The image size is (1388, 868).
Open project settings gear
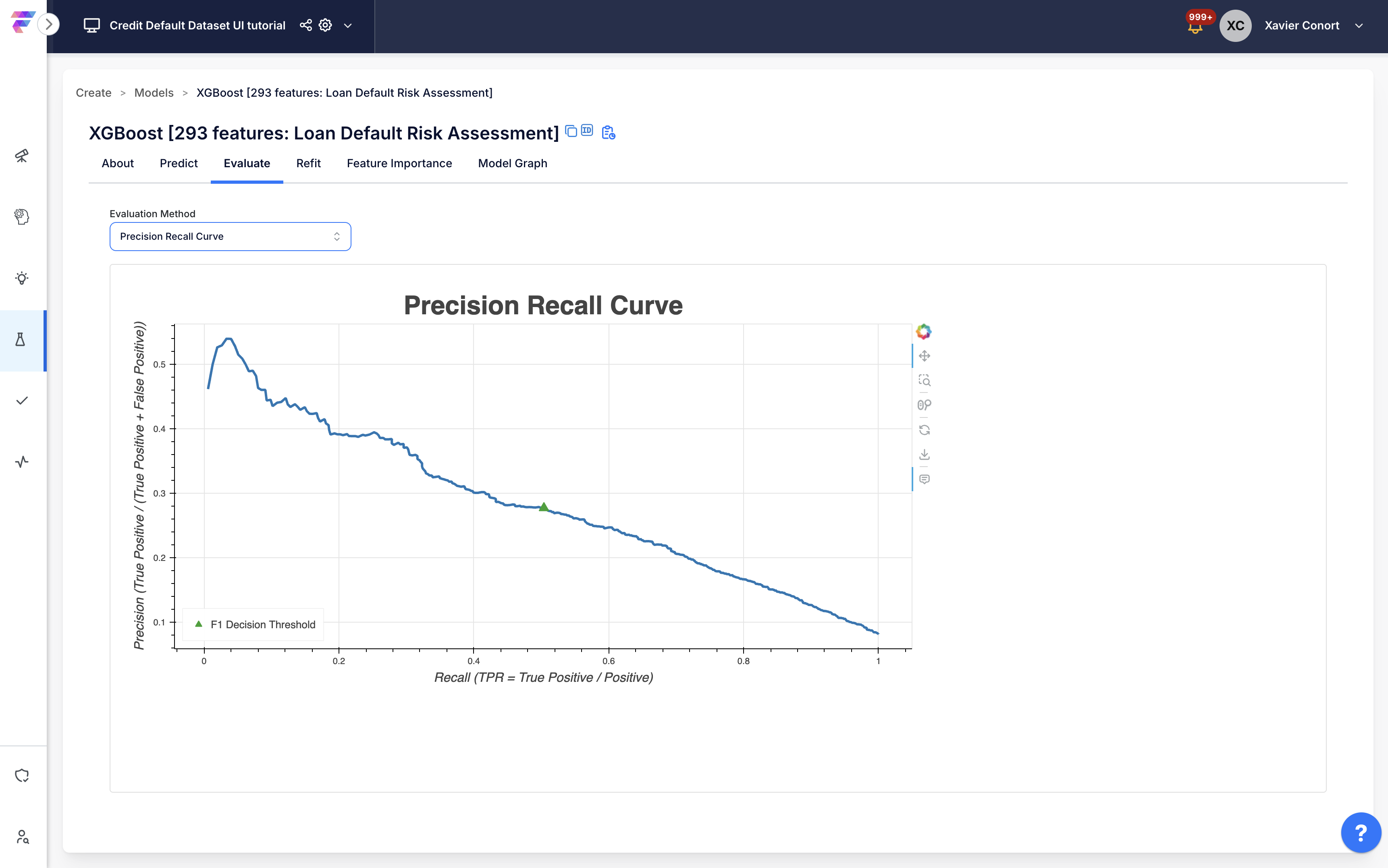(326, 25)
